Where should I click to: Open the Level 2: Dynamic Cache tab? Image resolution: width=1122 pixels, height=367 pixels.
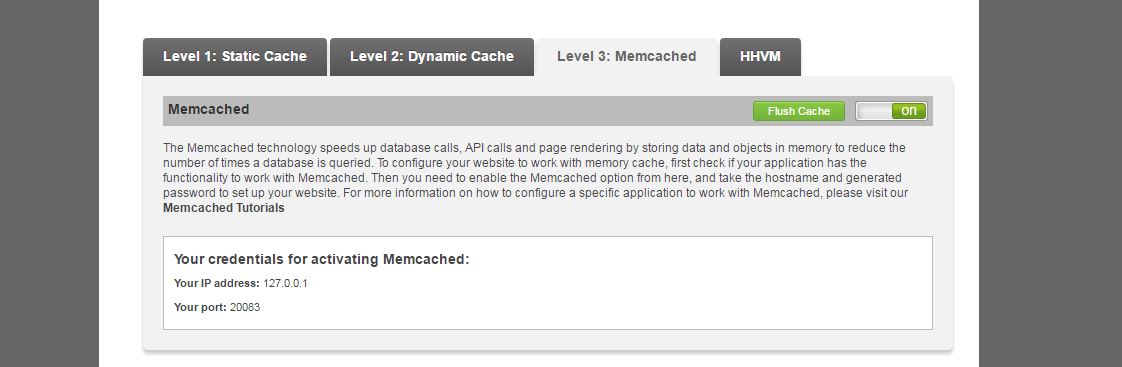point(431,57)
